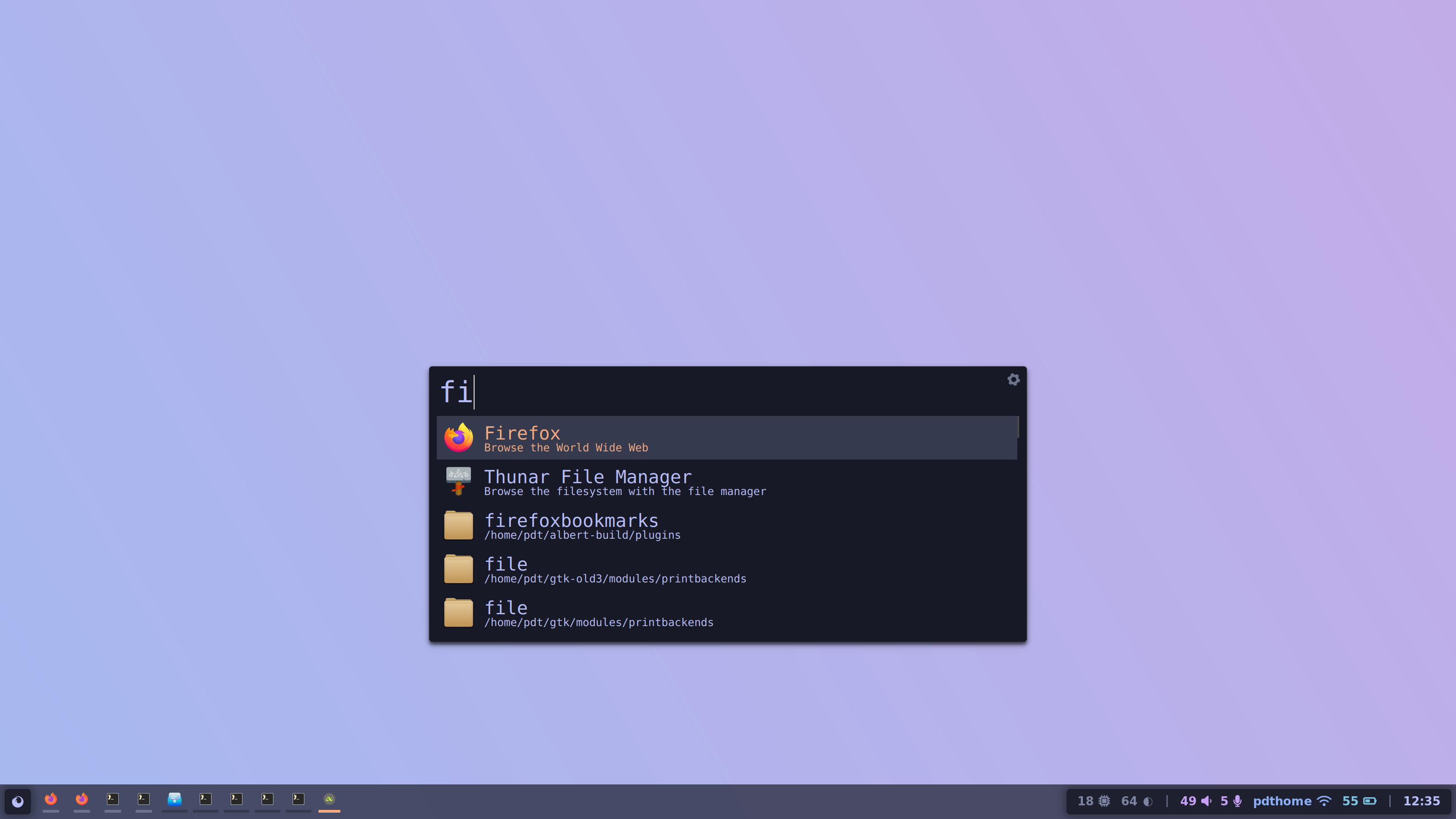Switch to the Firefox window beside the terminal icons

click(x=82, y=799)
